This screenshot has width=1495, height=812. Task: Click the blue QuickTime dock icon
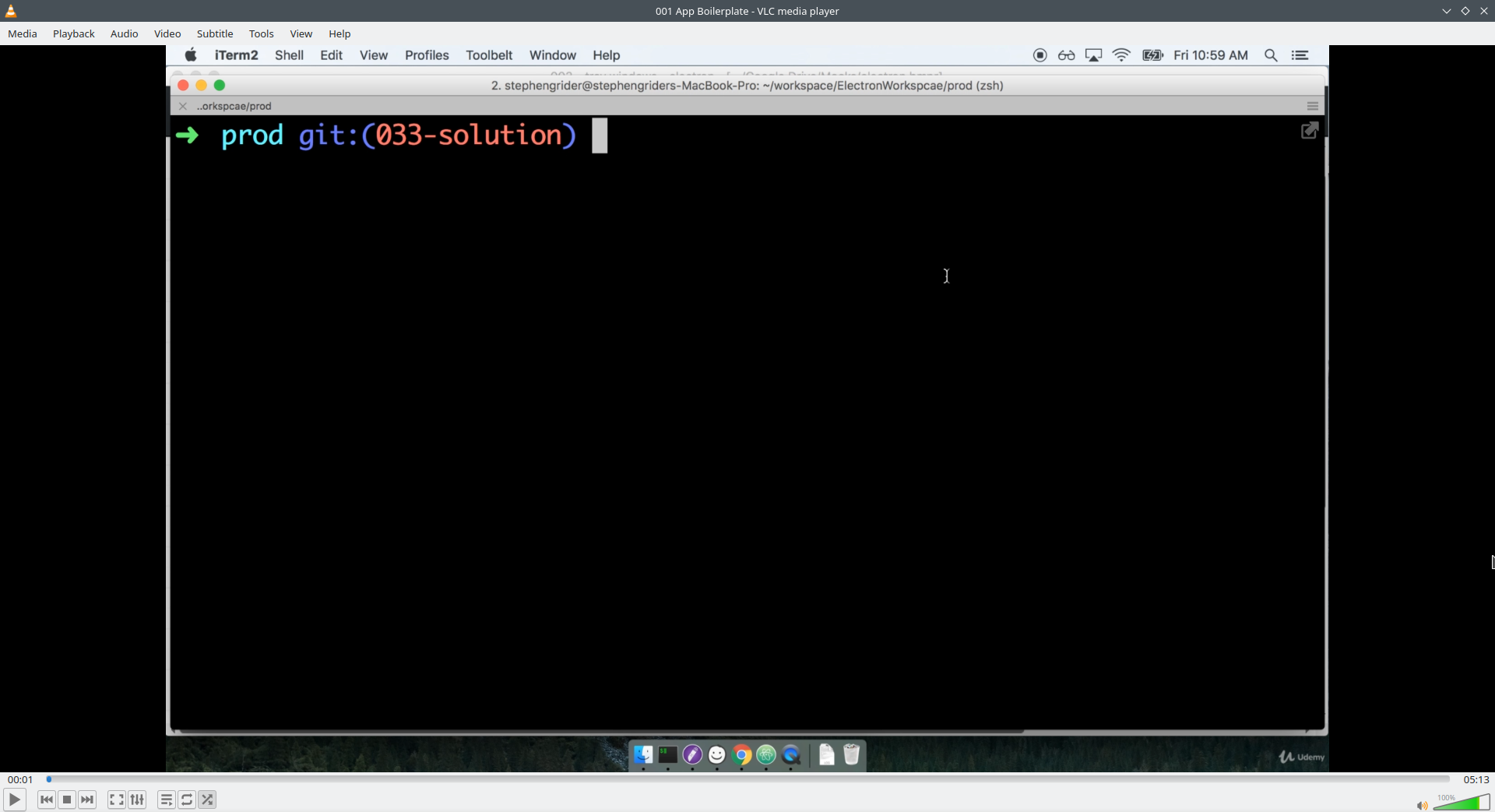[791, 754]
